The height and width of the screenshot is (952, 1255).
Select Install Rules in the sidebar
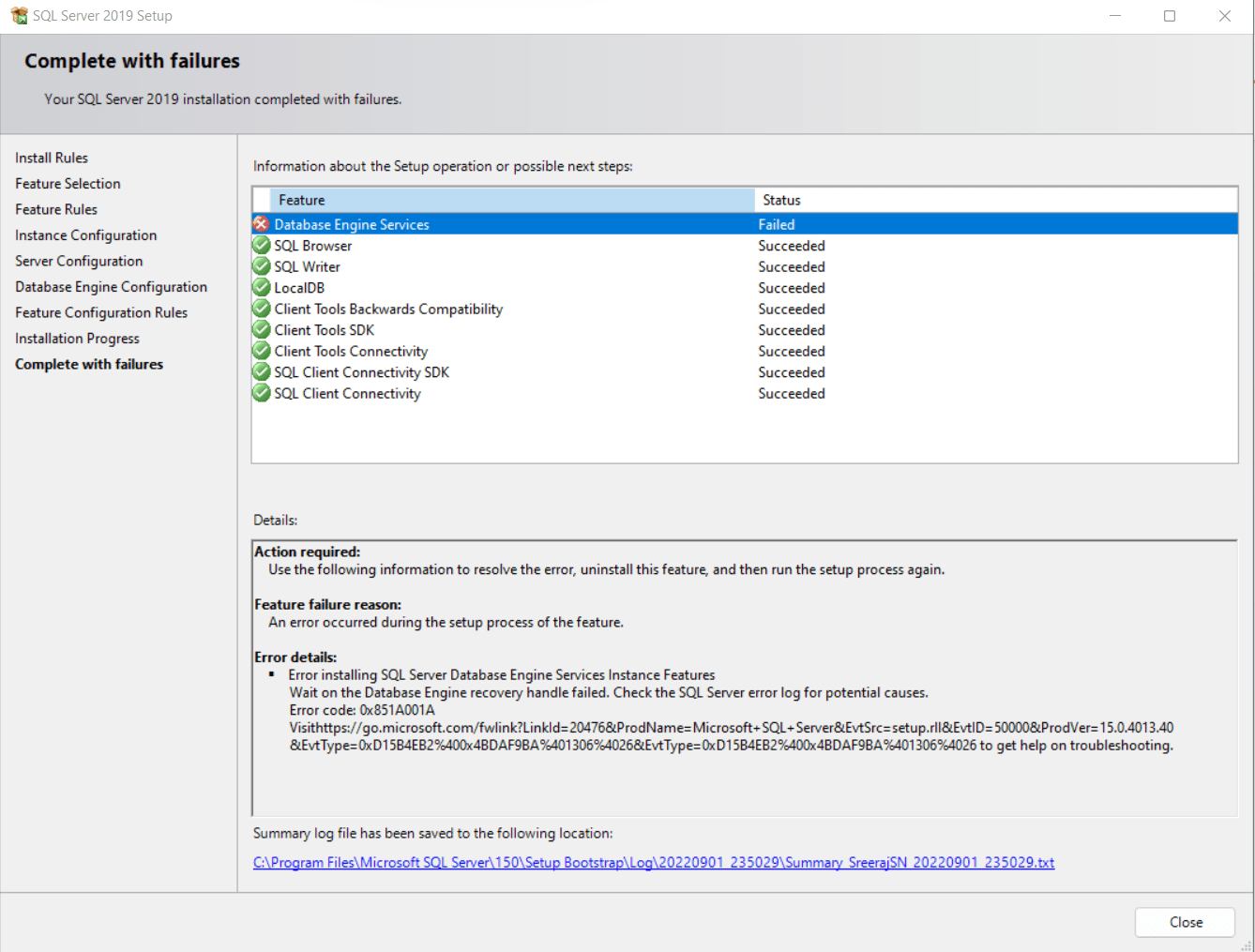51,157
